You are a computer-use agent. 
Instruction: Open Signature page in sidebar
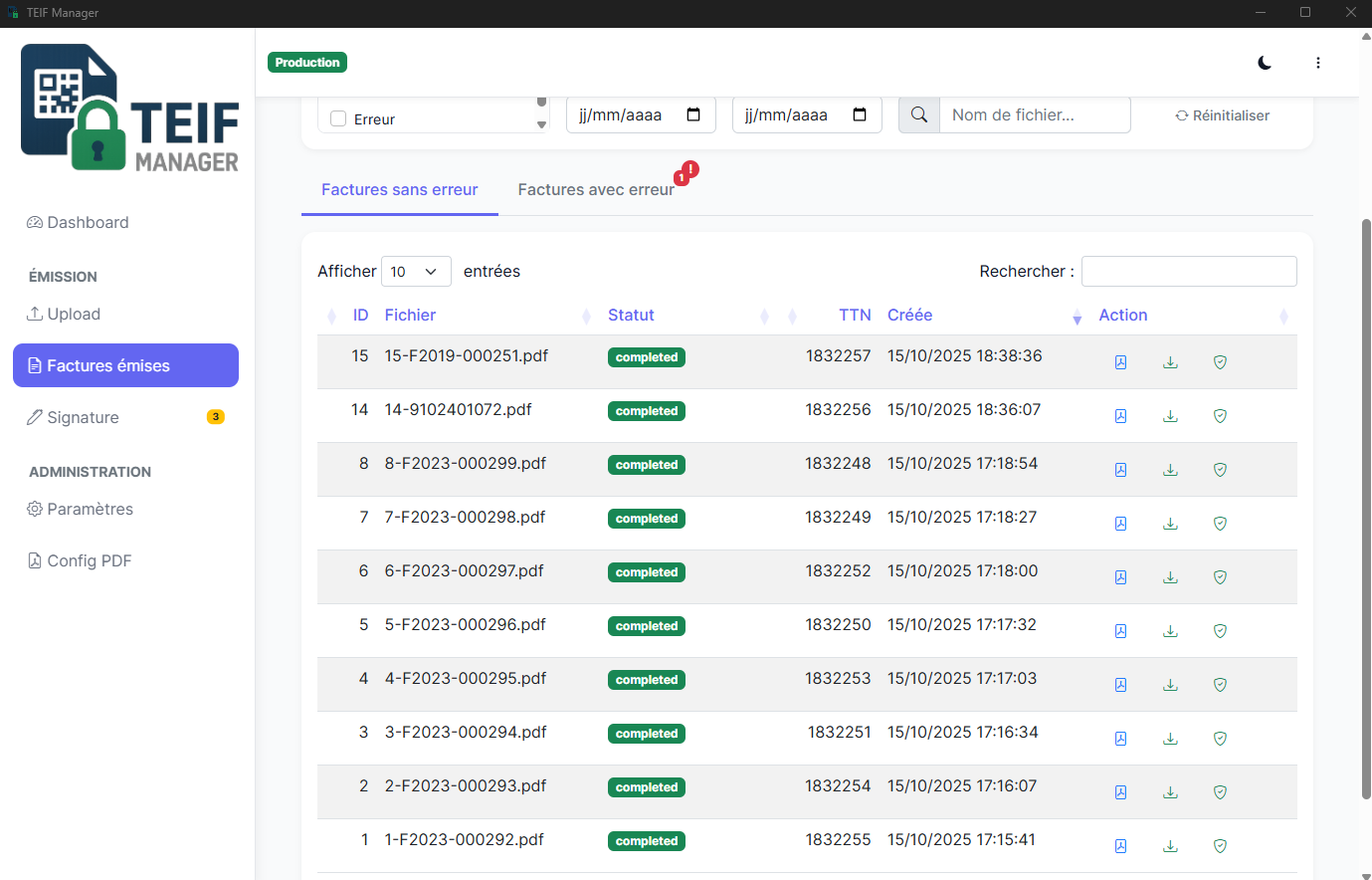tap(84, 418)
